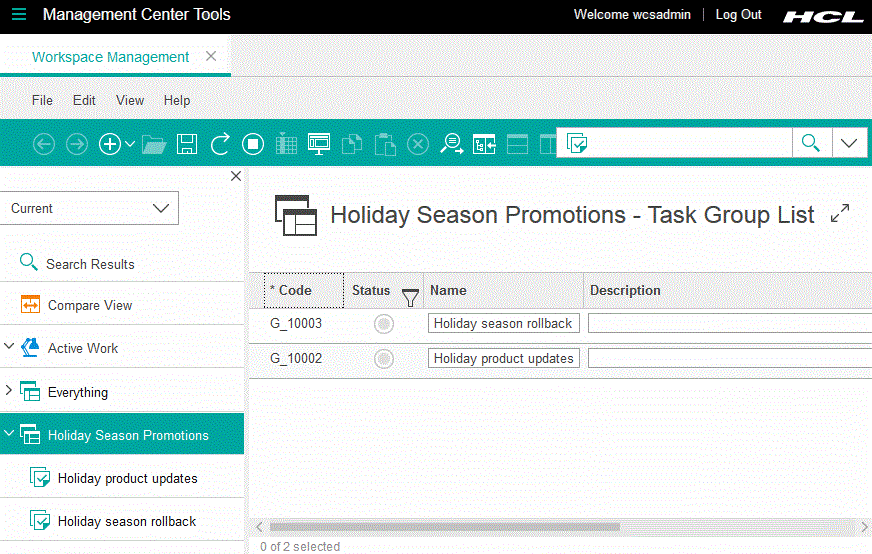Select the Active Work tree item
Viewport: 872px width, 554px height.
point(83,348)
